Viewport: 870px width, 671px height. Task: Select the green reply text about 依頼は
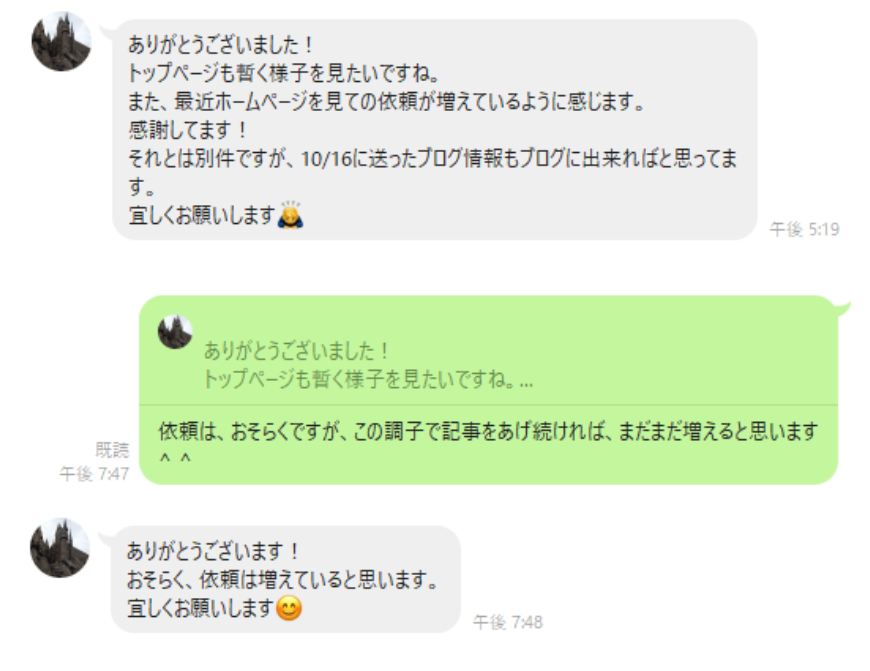[x=488, y=445]
